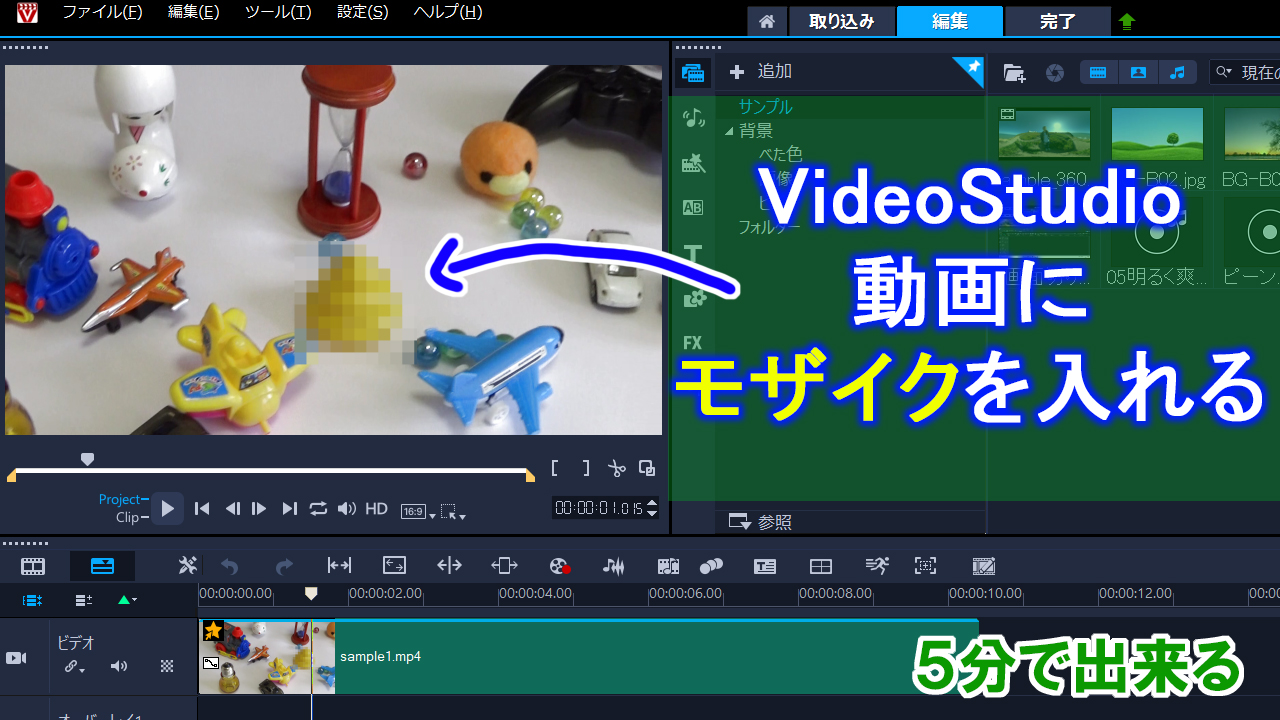1280x720 pixels.
Task: Collapse the 背景 tree node
Action: click(729, 131)
